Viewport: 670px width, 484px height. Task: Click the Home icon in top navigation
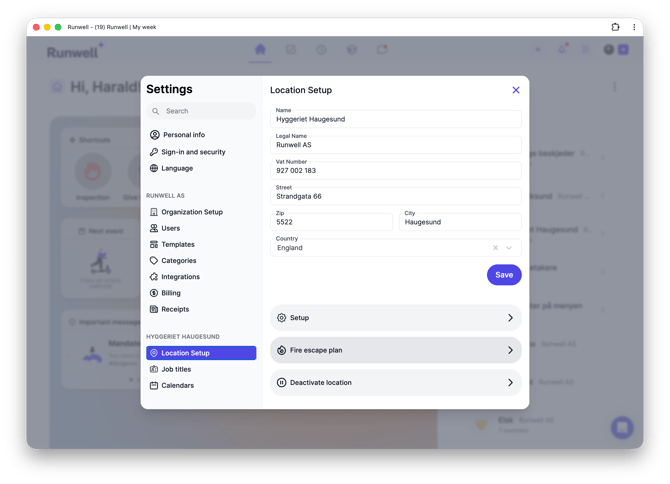[x=260, y=50]
